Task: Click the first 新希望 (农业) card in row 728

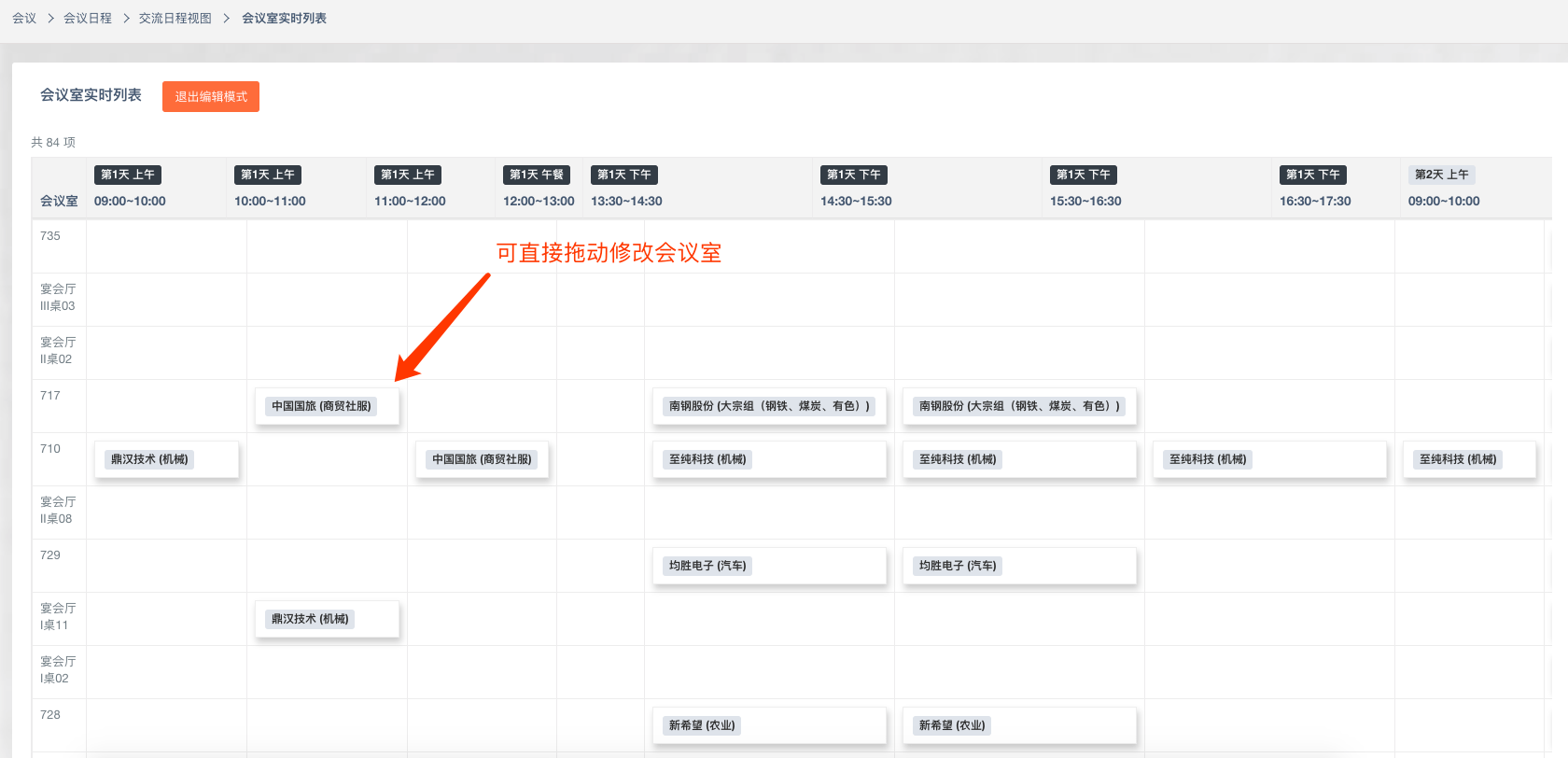Action: (769, 725)
